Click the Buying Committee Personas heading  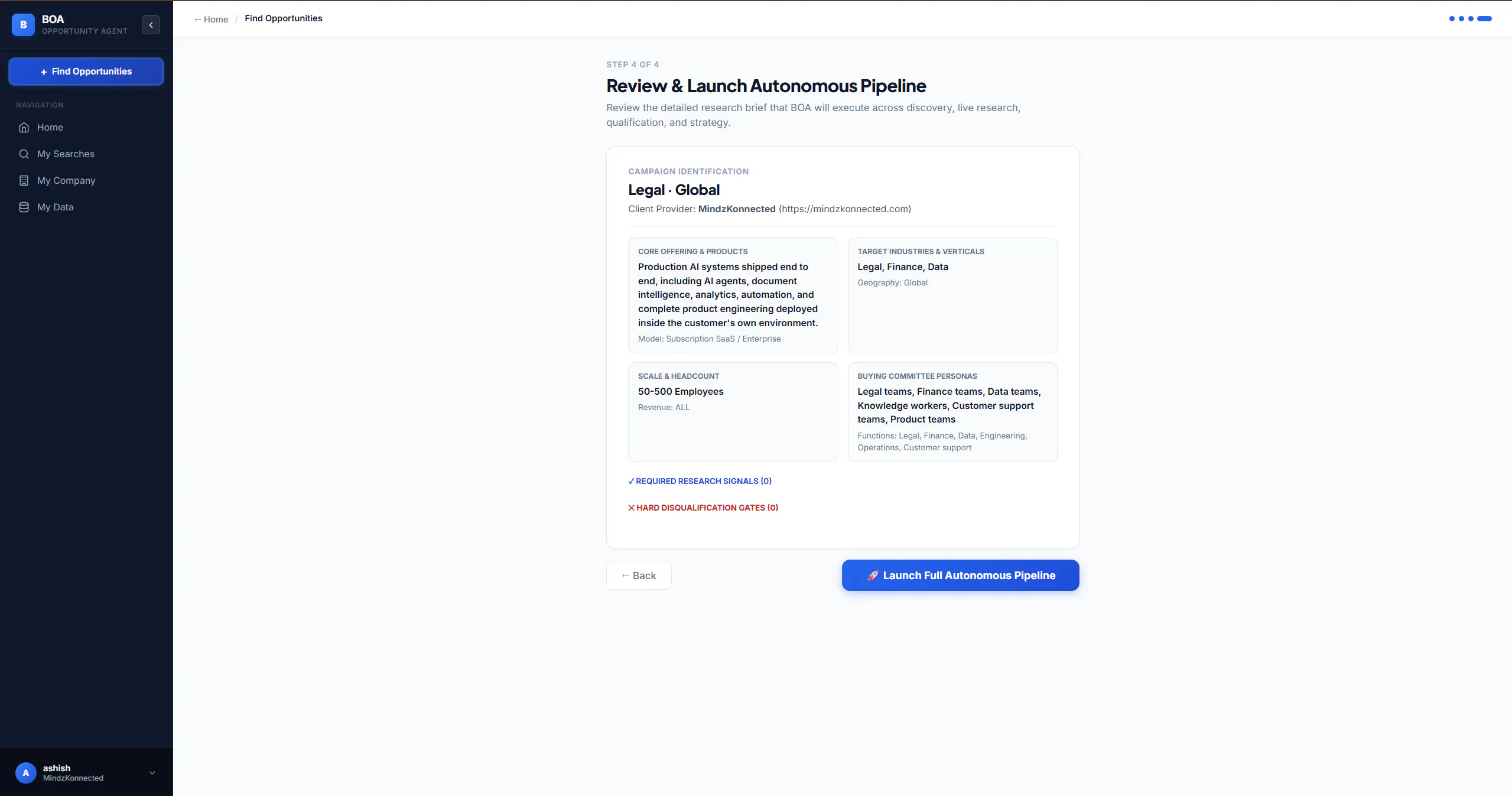[917, 376]
